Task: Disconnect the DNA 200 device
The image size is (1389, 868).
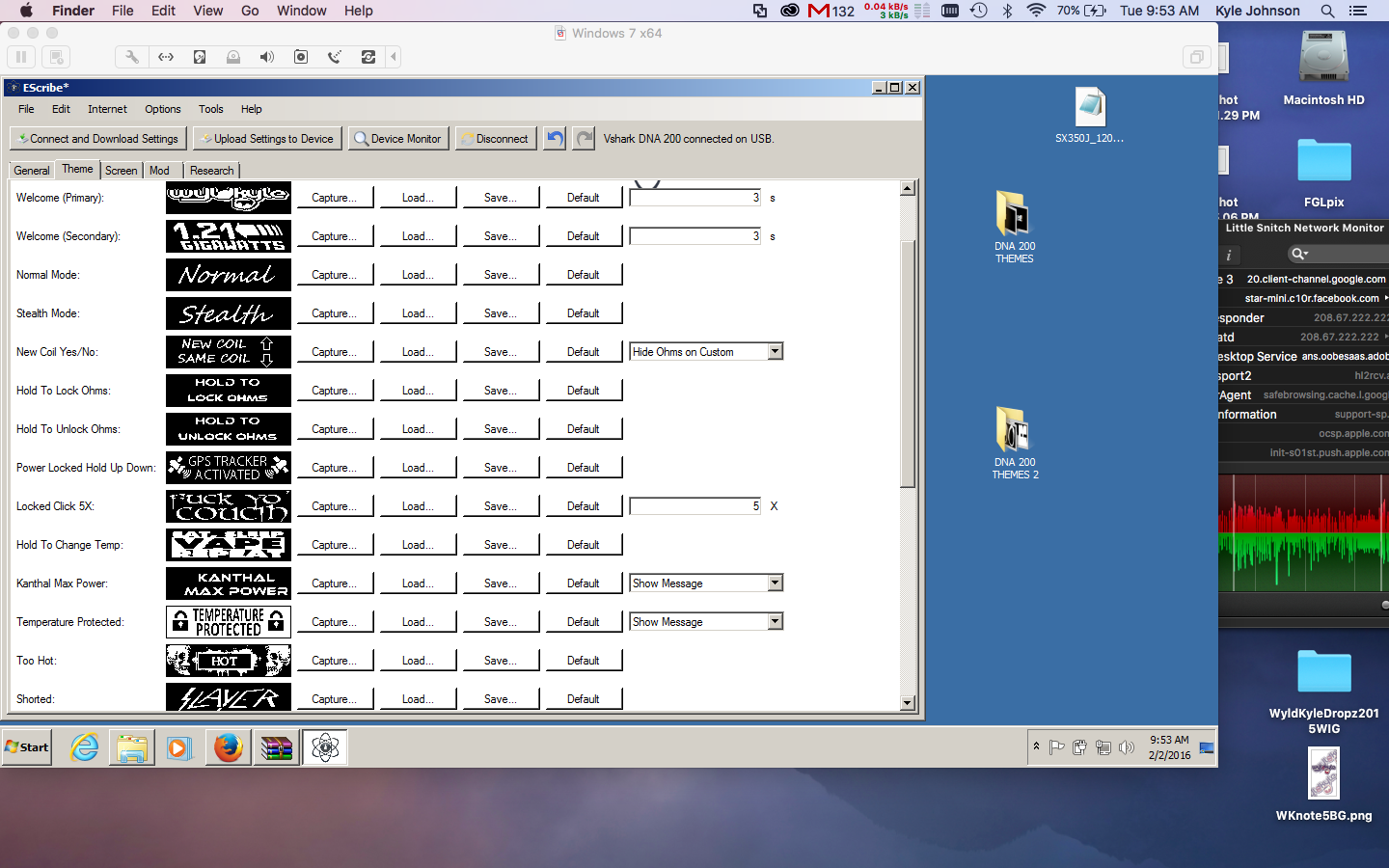Action: coord(495,138)
